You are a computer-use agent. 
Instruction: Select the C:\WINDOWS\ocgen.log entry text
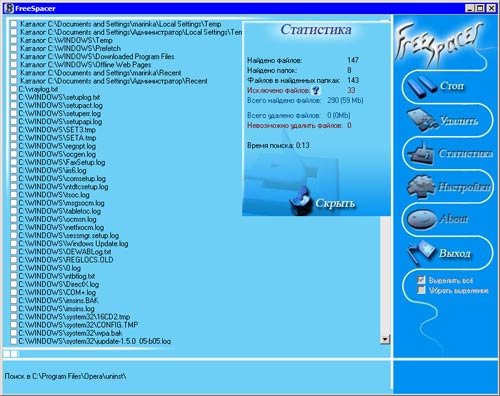coord(57,154)
